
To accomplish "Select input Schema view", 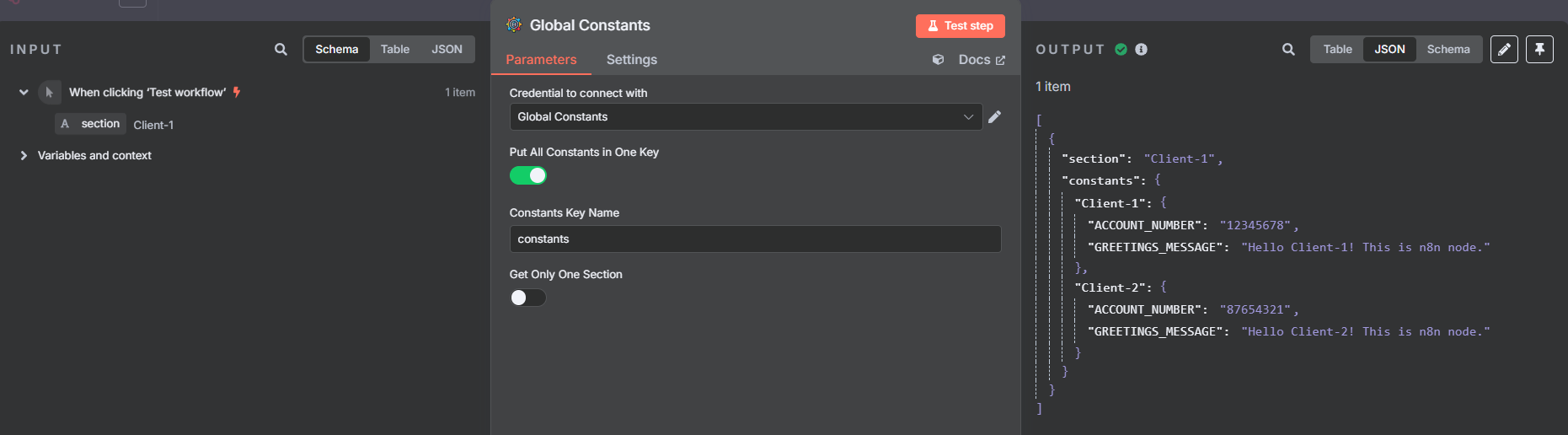I will pos(337,50).
